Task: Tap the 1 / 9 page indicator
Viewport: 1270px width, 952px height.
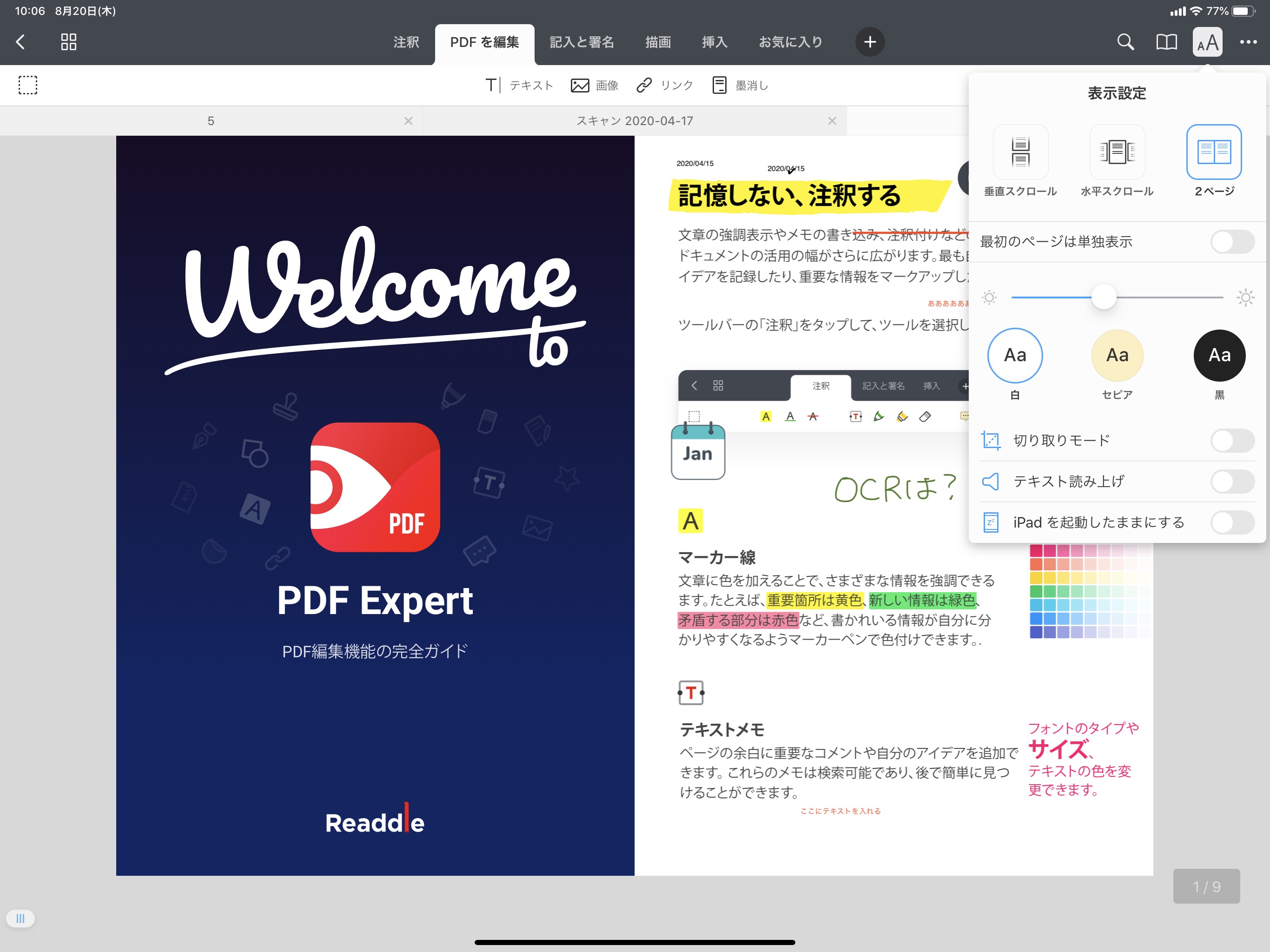Action: [1206, 886]
